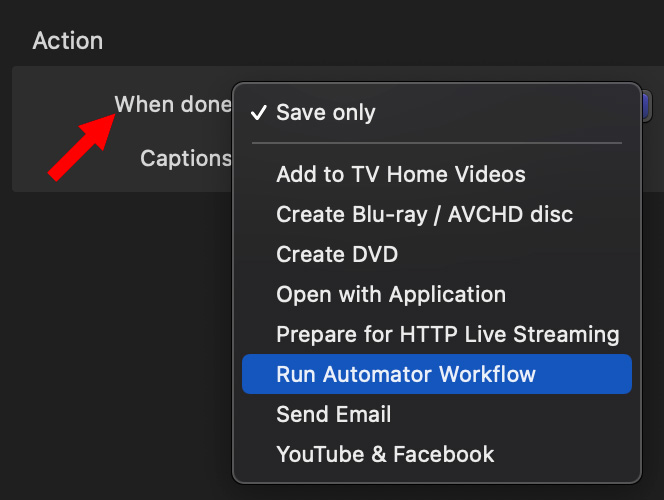Click the When done label

click(x=173, y=104)
